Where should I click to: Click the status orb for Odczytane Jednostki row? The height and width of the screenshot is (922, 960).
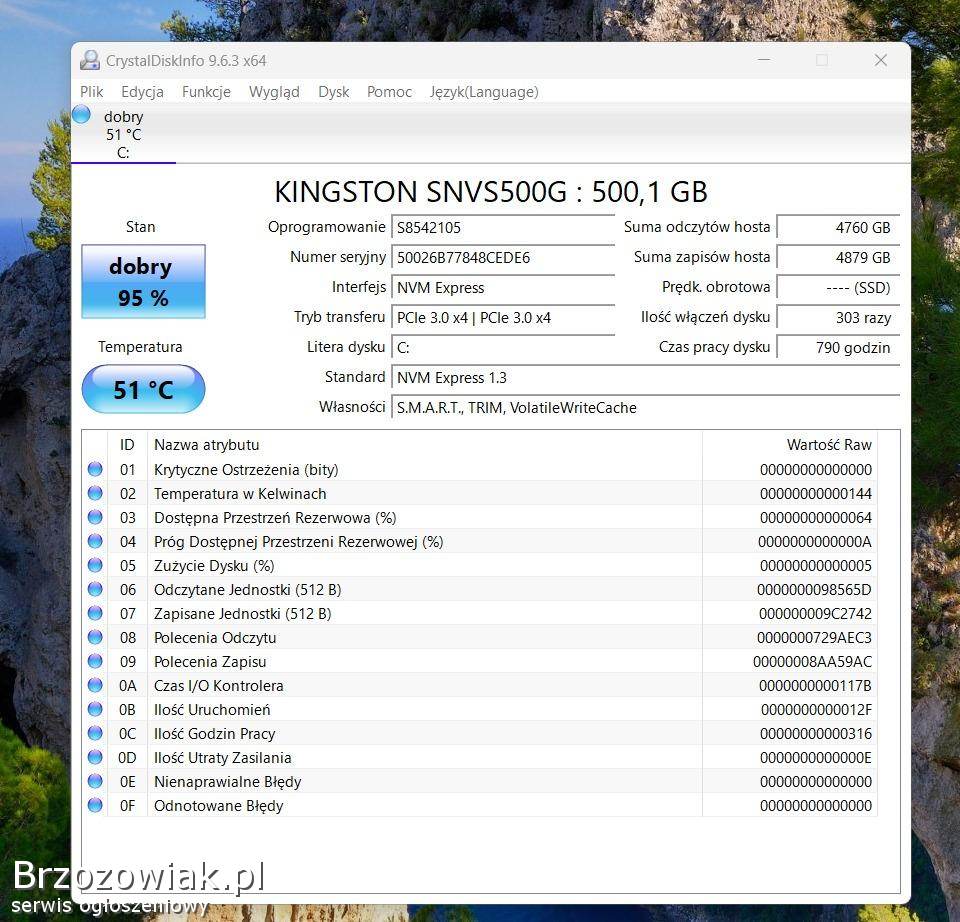coord(95,589)
